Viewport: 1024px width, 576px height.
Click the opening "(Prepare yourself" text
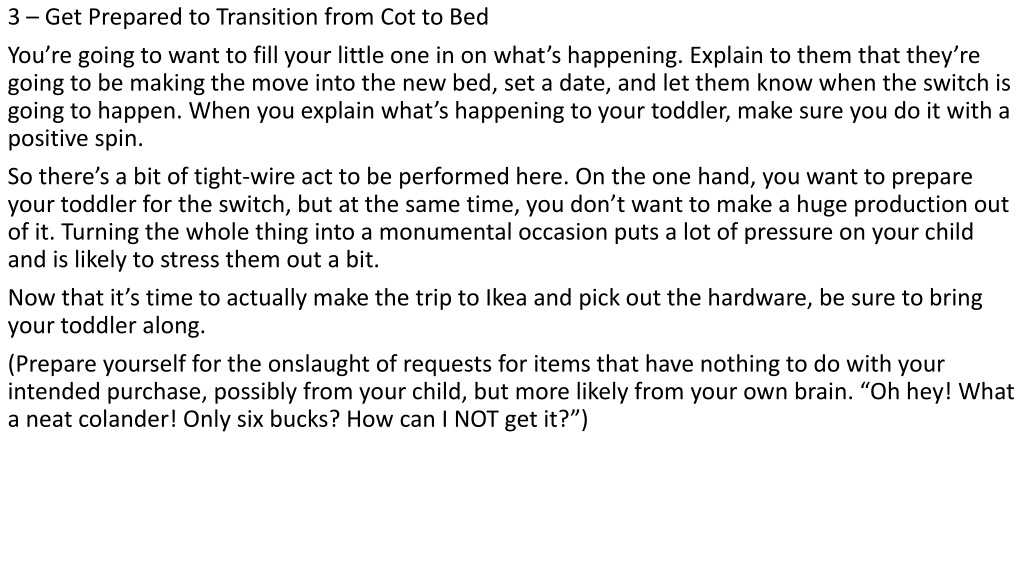pyautogui.click(x=97, y=364)
